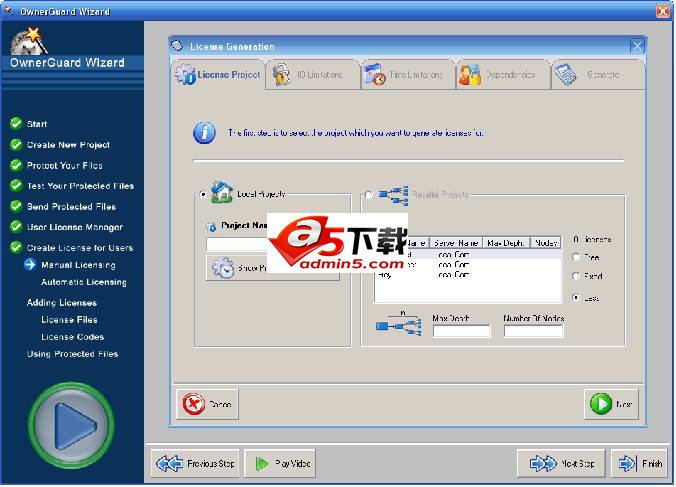The image size is (676, 487).
Task: Click the Project Name label icon
Action: click(x=211, y=226)
